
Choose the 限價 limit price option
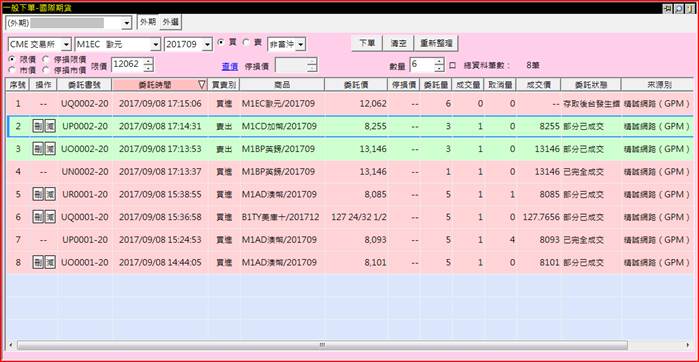(12, 59)
